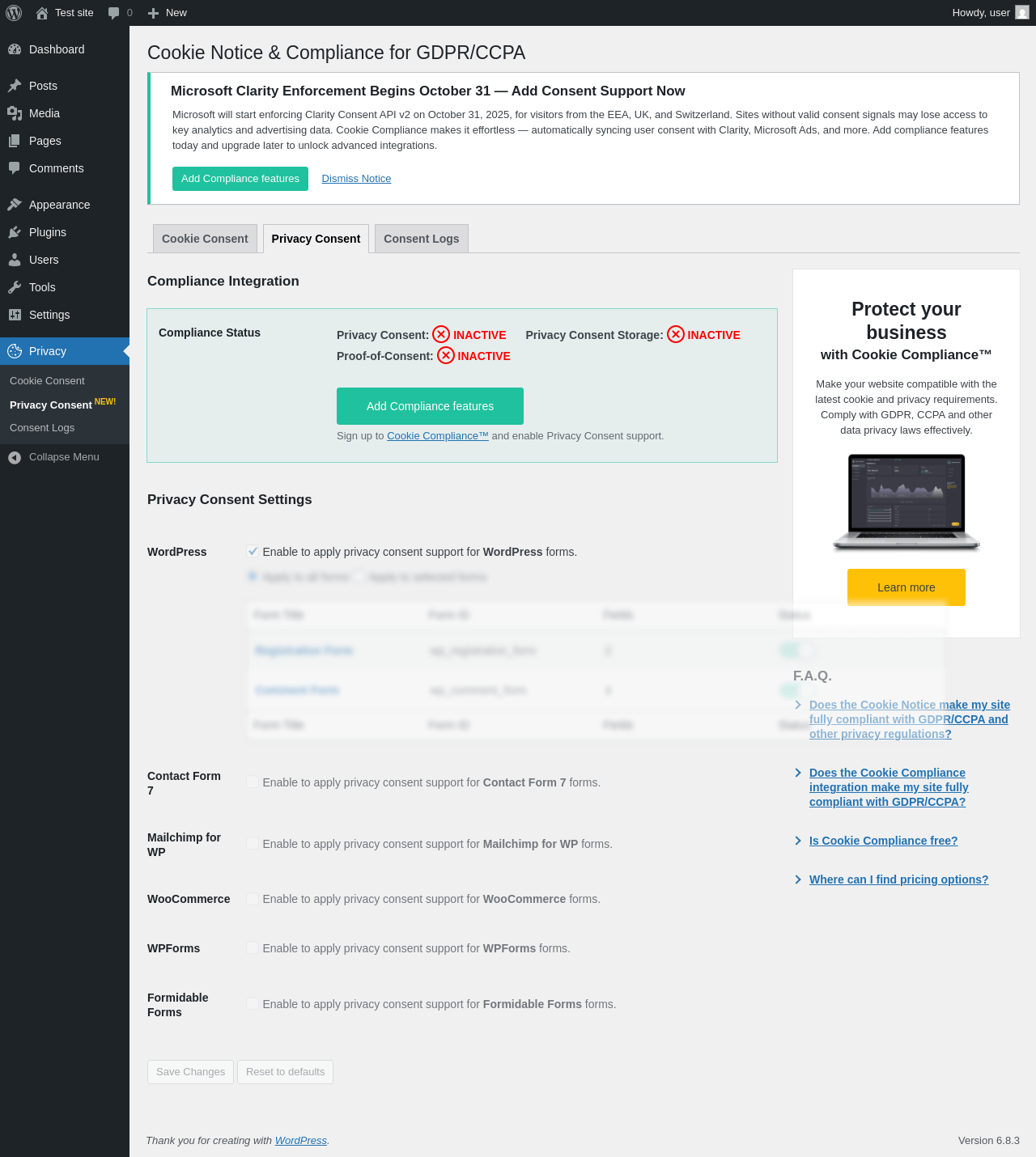Viewport: 1036px width, 1157px height.
Task: Switch to the Cookie Consent tab
Action: (205, 239)
